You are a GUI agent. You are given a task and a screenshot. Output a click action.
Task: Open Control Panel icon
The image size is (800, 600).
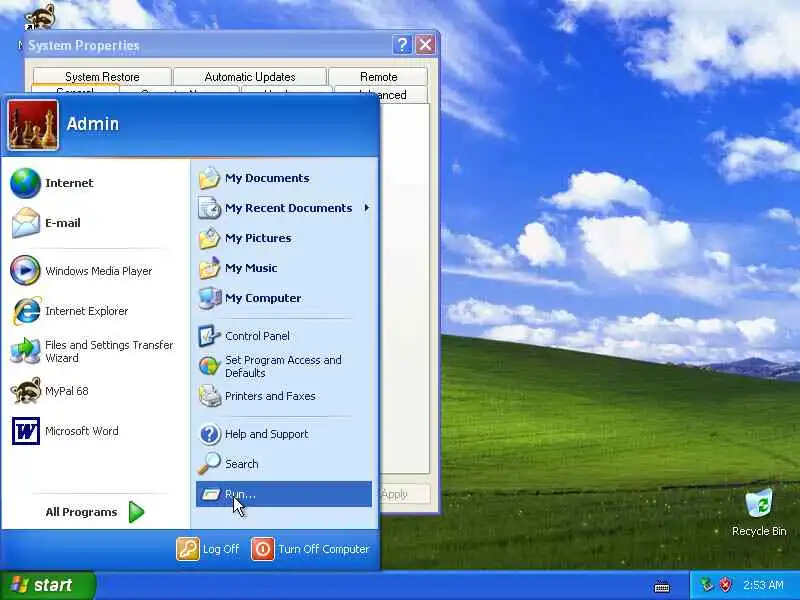pyautogui.click(x=209, y=336)
